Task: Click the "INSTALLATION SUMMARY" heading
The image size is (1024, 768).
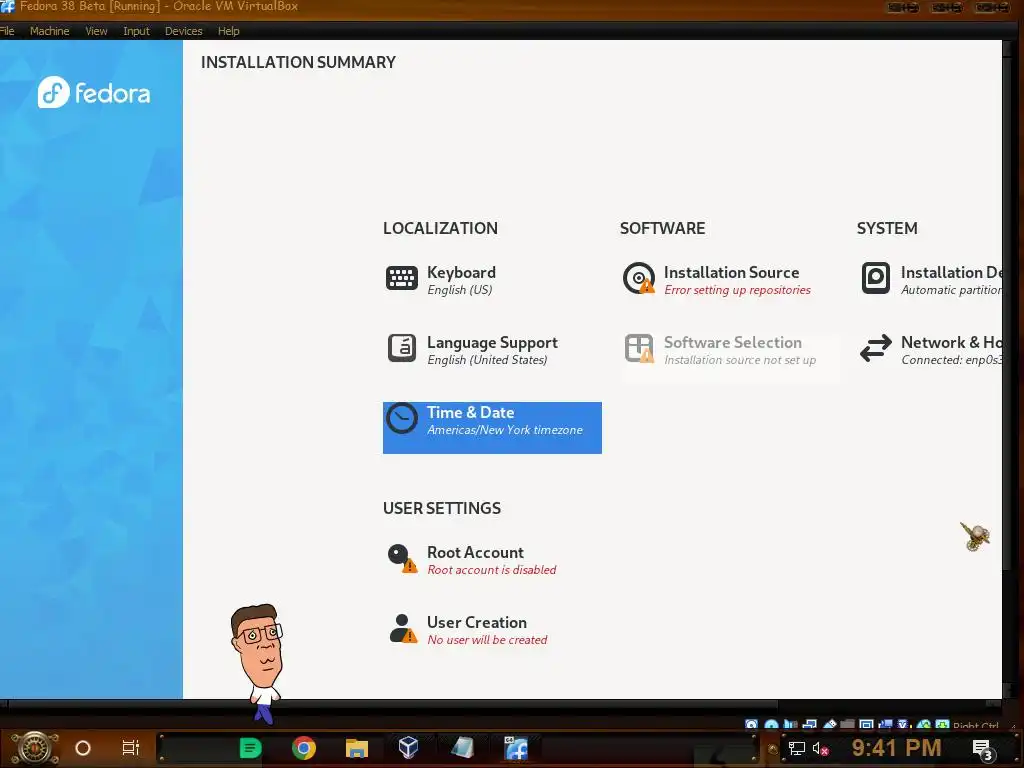Action: tap(298, 62)
